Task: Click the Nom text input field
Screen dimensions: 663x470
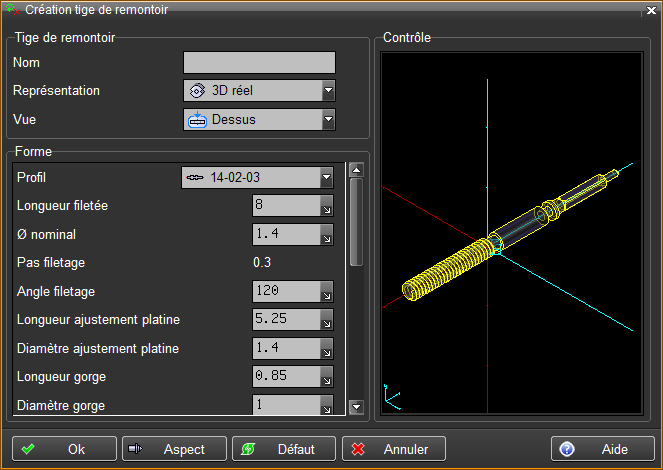Action: 259,63
